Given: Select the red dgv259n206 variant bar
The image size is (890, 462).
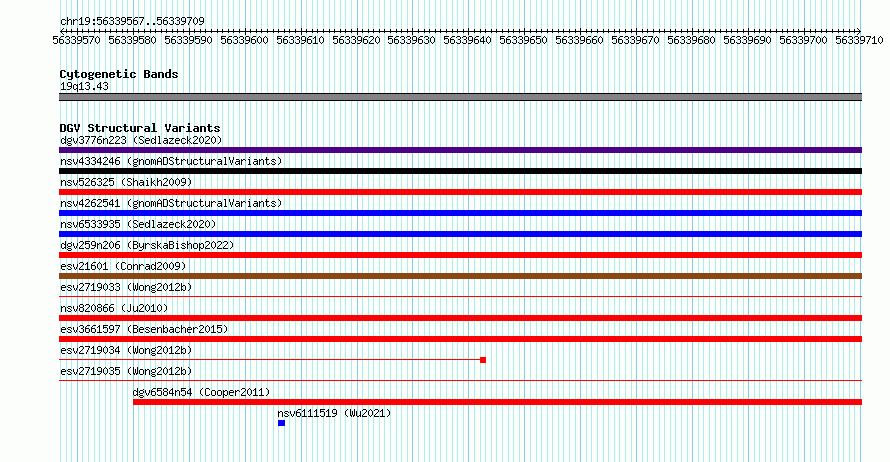Looking at the screenshot, I should pos(460,255).
